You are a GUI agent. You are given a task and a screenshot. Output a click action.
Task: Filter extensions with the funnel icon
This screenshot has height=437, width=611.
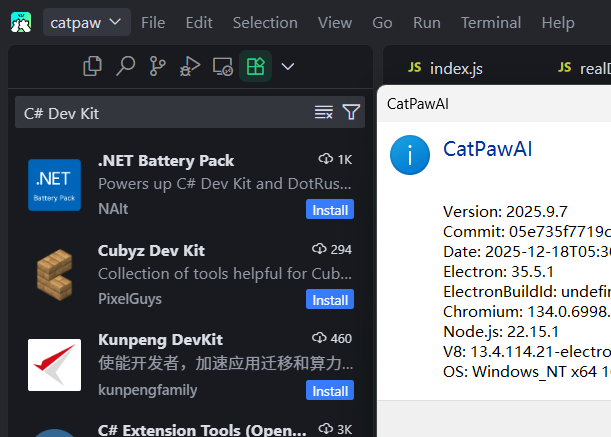click(x=351, y=112)
